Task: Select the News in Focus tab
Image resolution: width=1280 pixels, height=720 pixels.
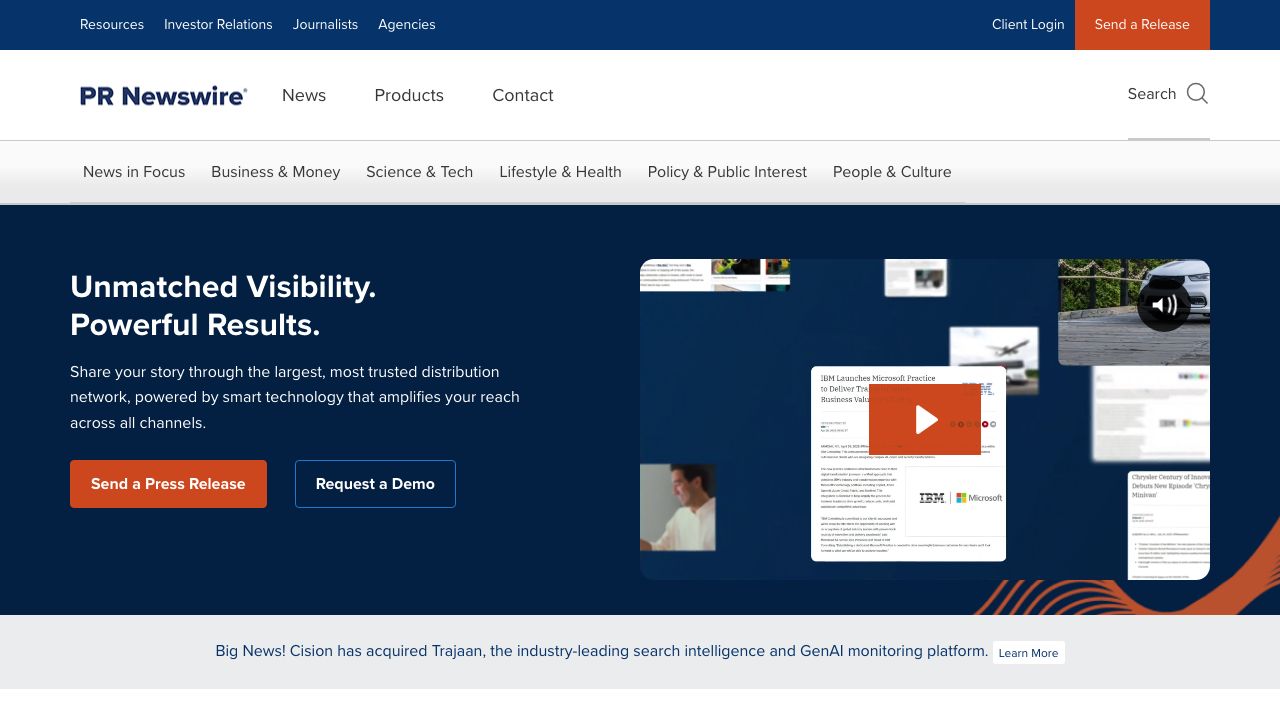Action: click(x=134, y=172)
